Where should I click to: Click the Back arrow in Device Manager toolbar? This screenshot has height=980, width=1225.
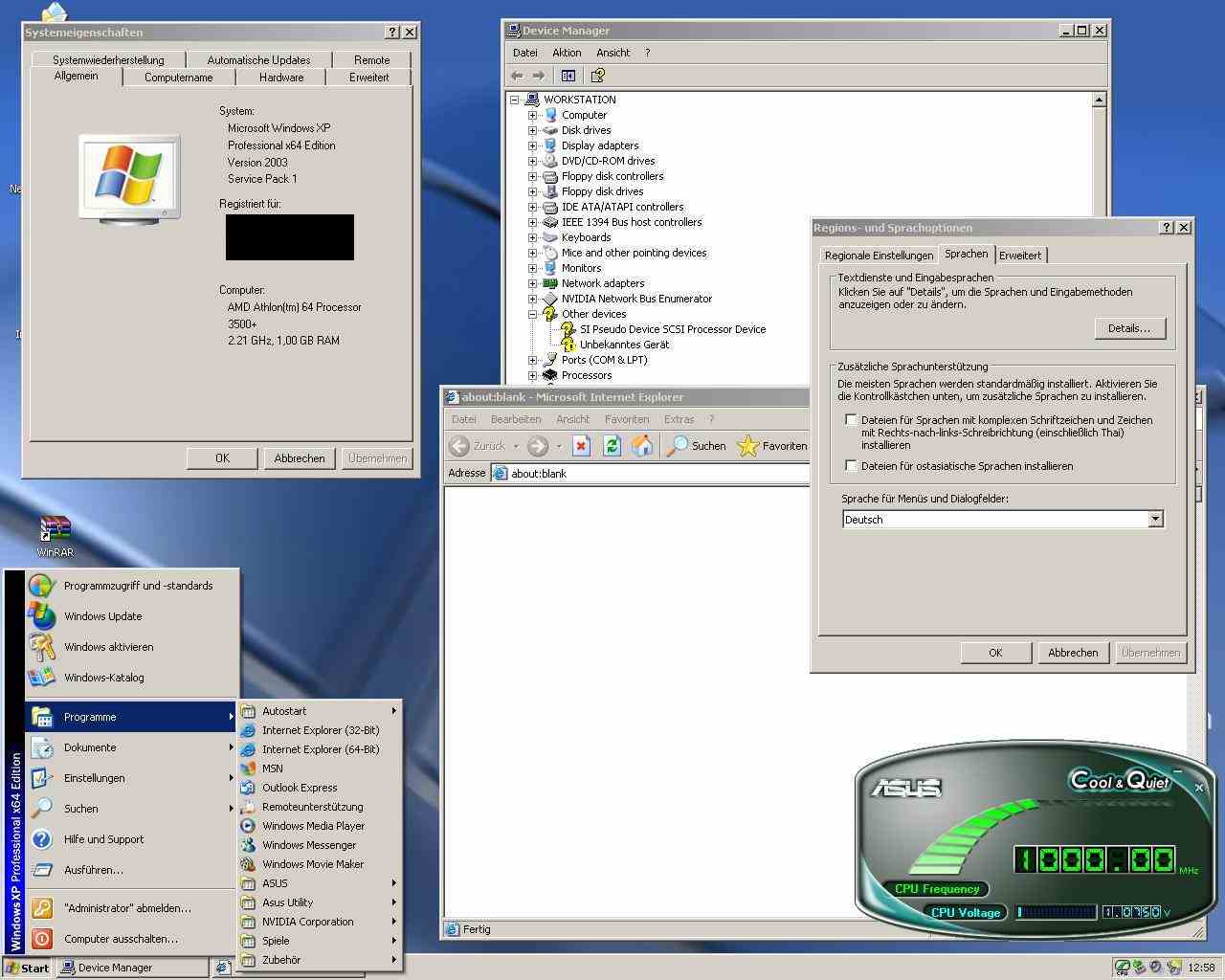(517, 76)
